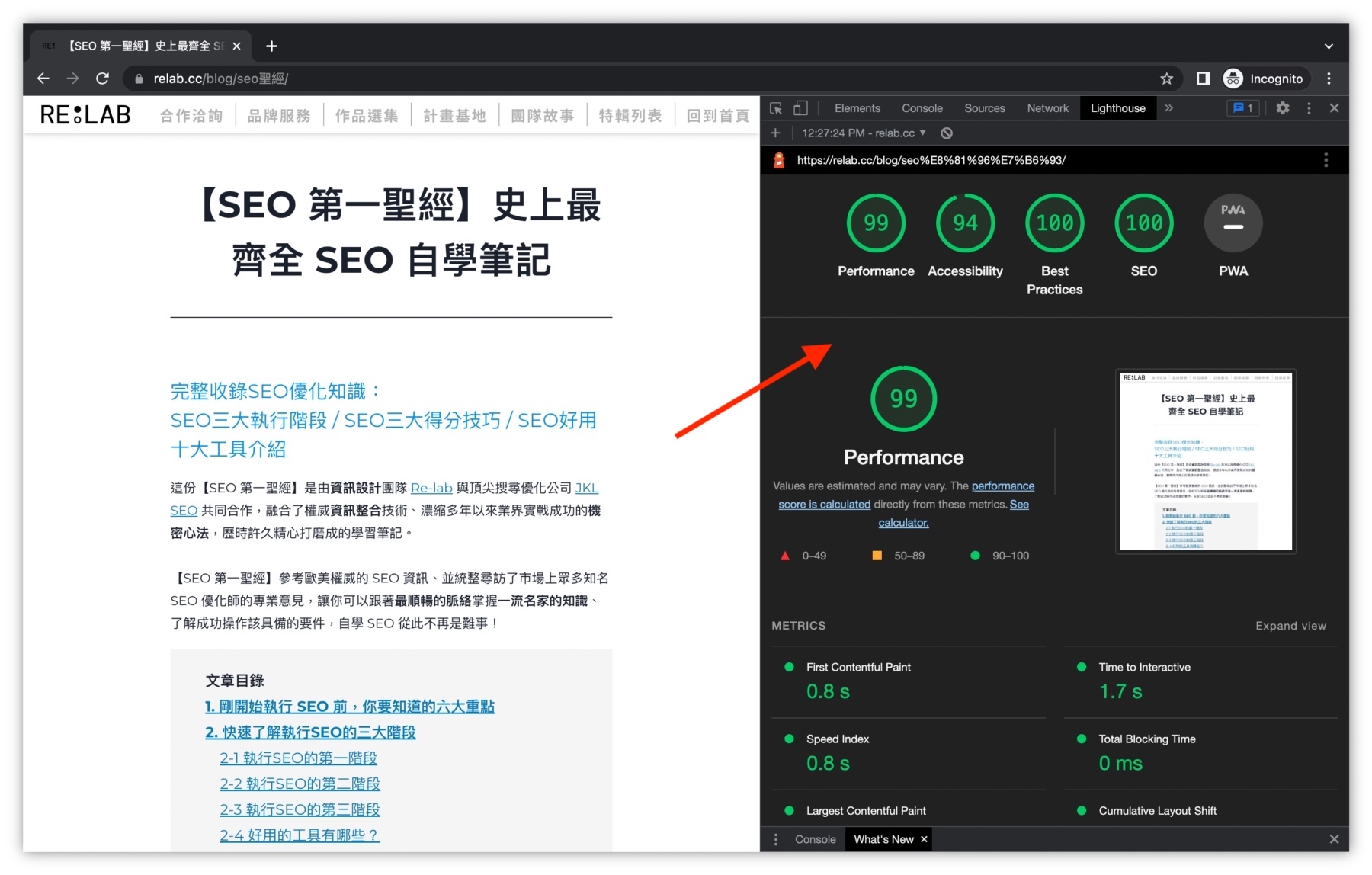The image size is (1372, 875).
Task: Switch to the Console drawer tab
Action: click(815, 838)
